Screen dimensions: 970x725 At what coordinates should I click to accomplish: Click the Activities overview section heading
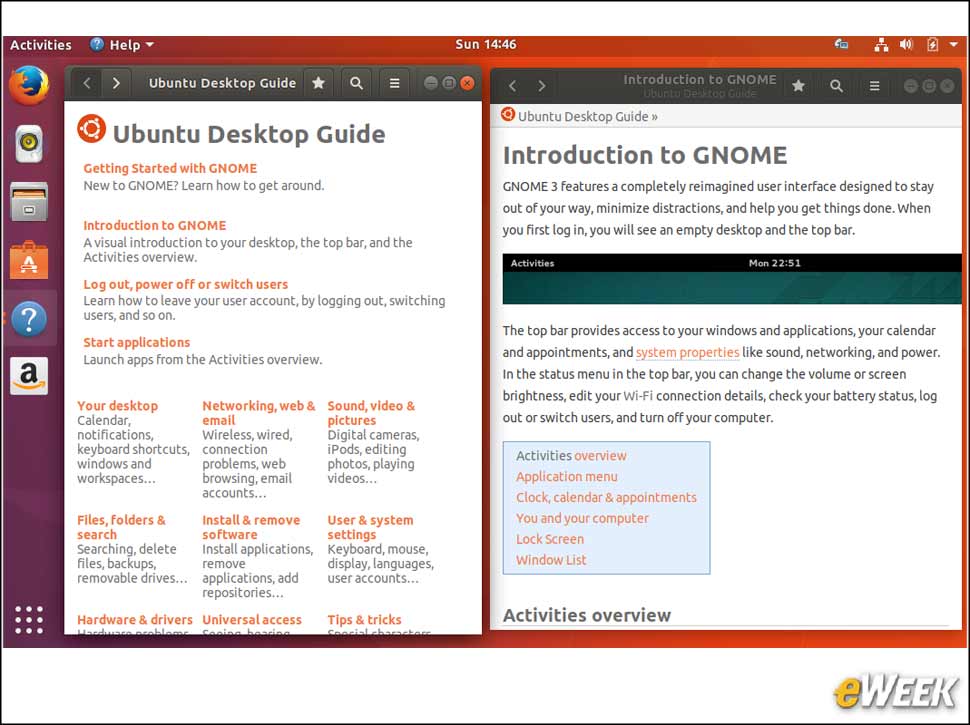point(586,615)
